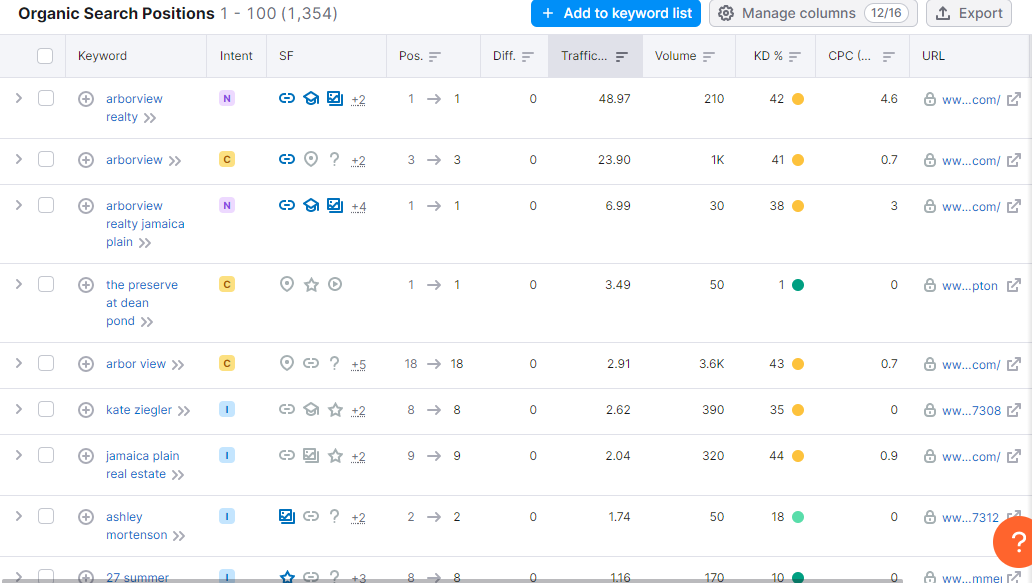The height and width of the screenshot is (583, 1032).
Task: Tick the ashley mortenson row checkbox
Action: [45, 517]
